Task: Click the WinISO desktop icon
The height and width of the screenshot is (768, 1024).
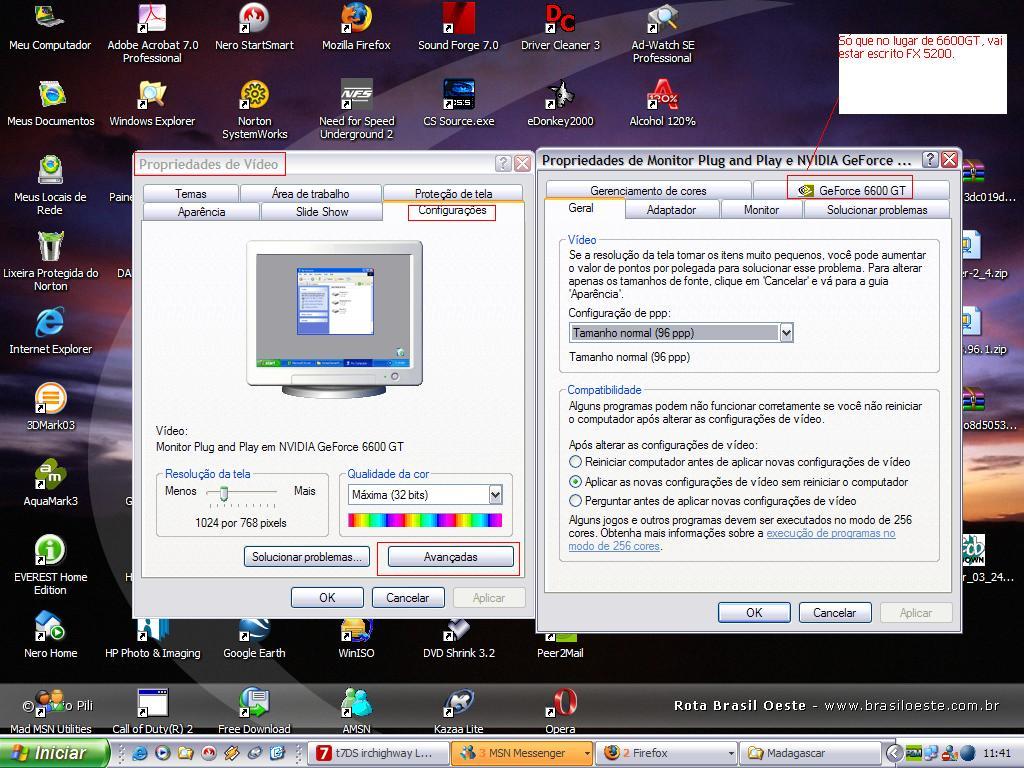Action: click(356, 640)
